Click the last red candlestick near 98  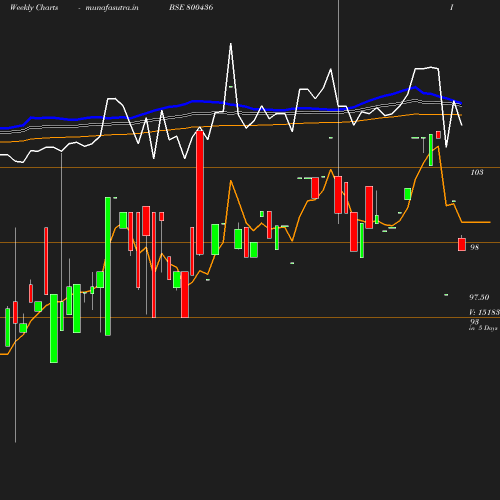click(x=462, y=244)
